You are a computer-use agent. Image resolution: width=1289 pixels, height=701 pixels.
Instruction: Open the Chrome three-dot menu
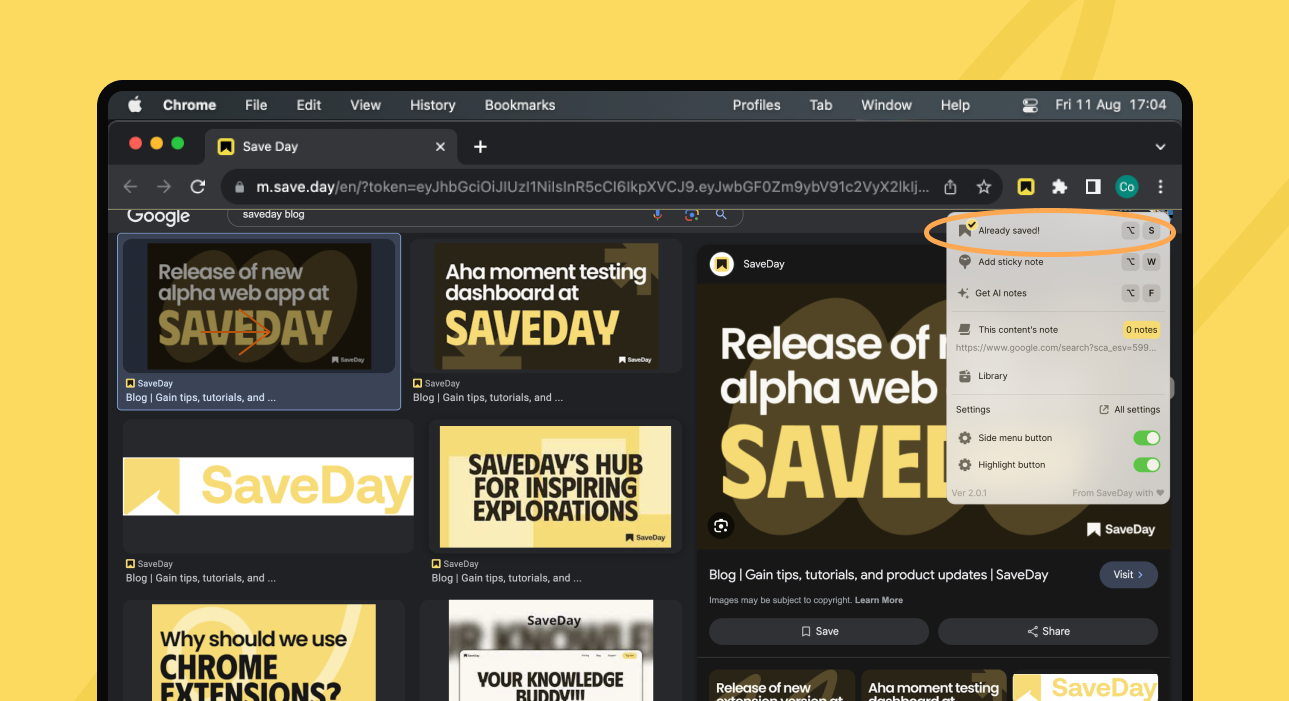(x=1160, y=187)
